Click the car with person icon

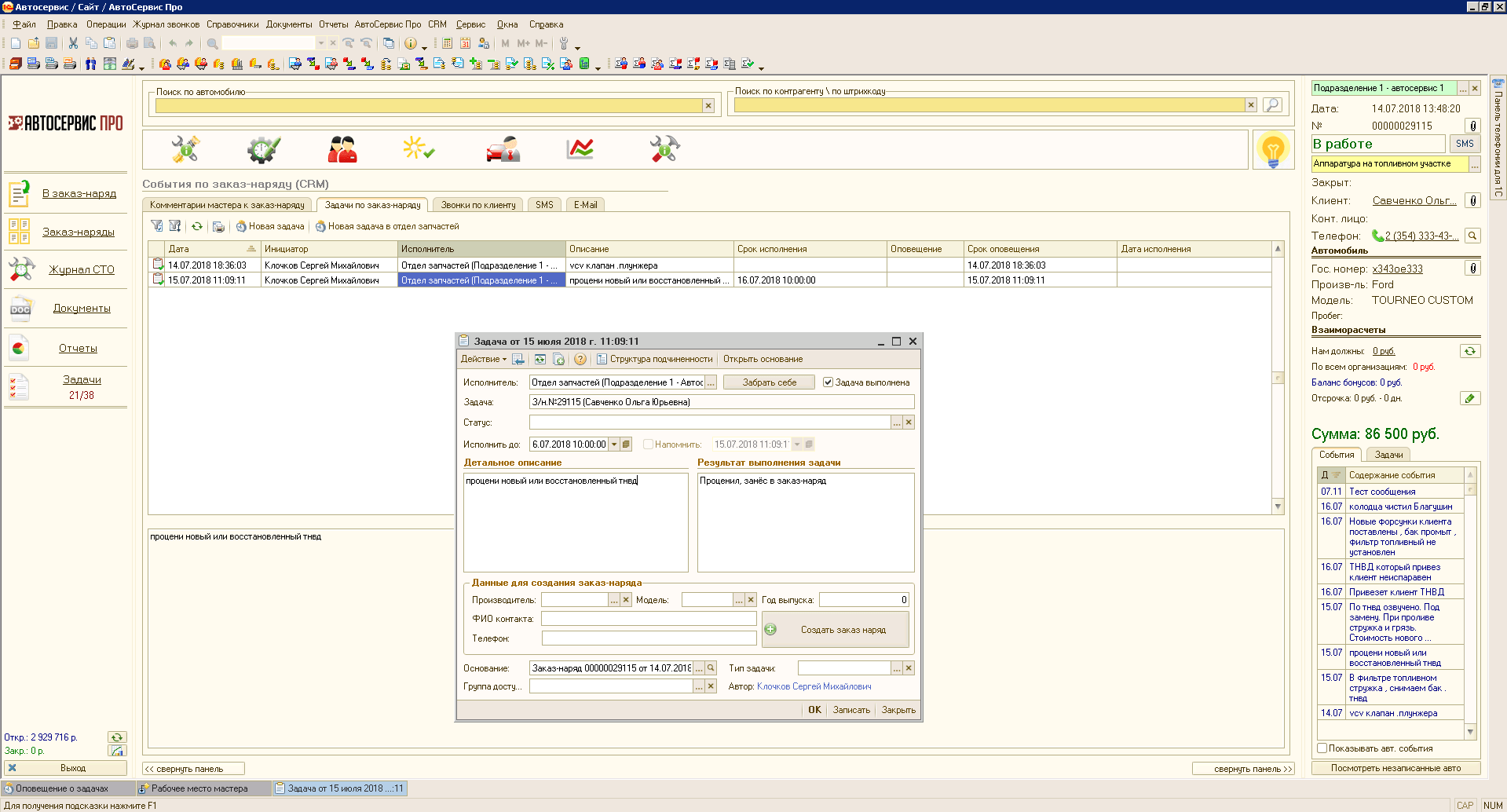tap(503, 148)
